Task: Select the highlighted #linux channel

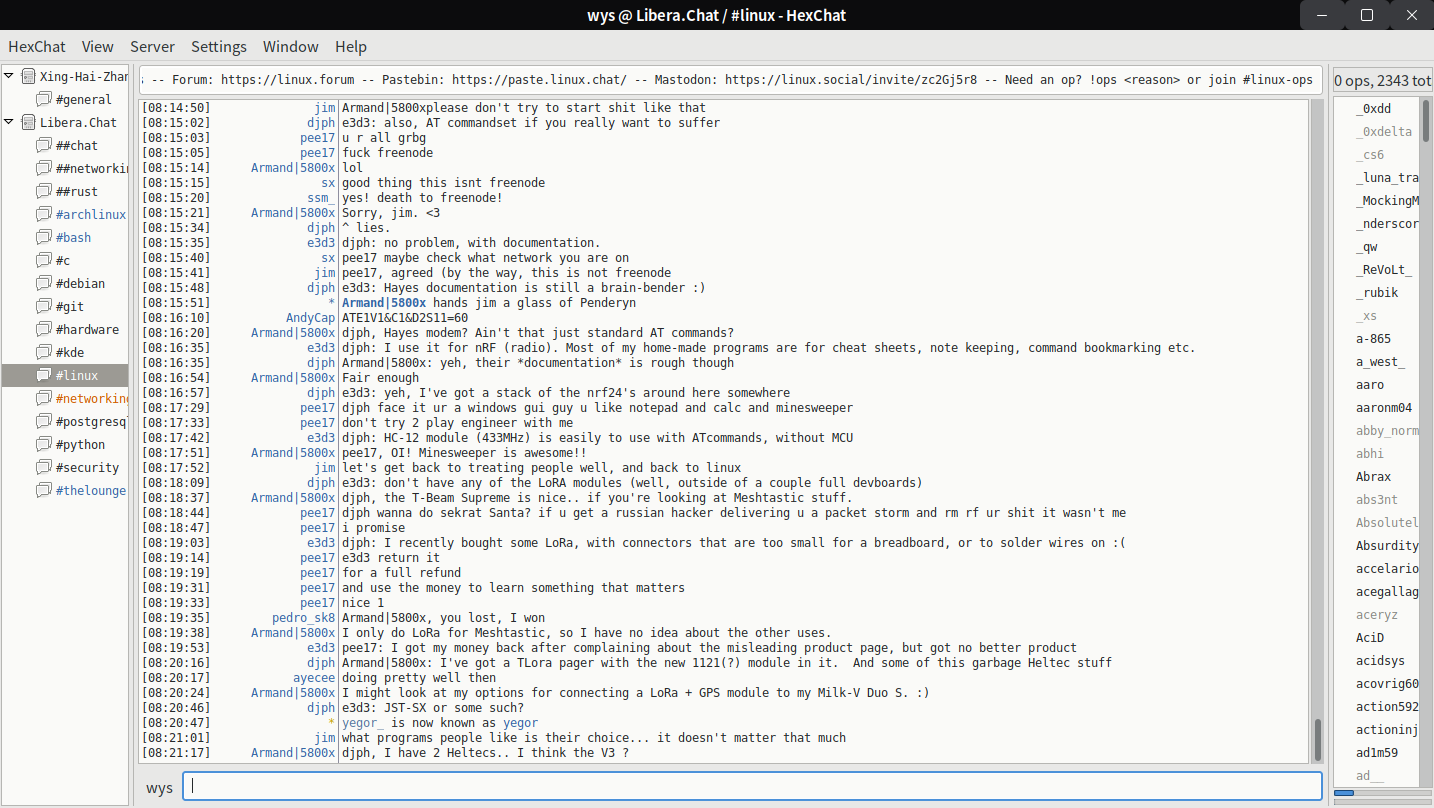Action: tap(77, 375)
